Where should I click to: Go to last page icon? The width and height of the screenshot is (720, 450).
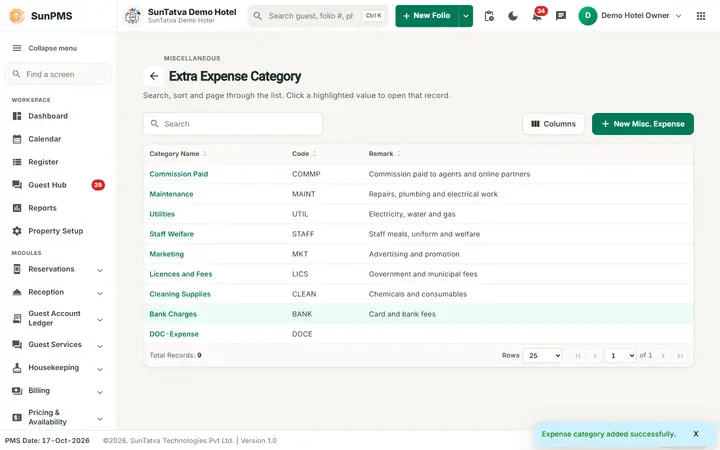(x=680, y=355)
